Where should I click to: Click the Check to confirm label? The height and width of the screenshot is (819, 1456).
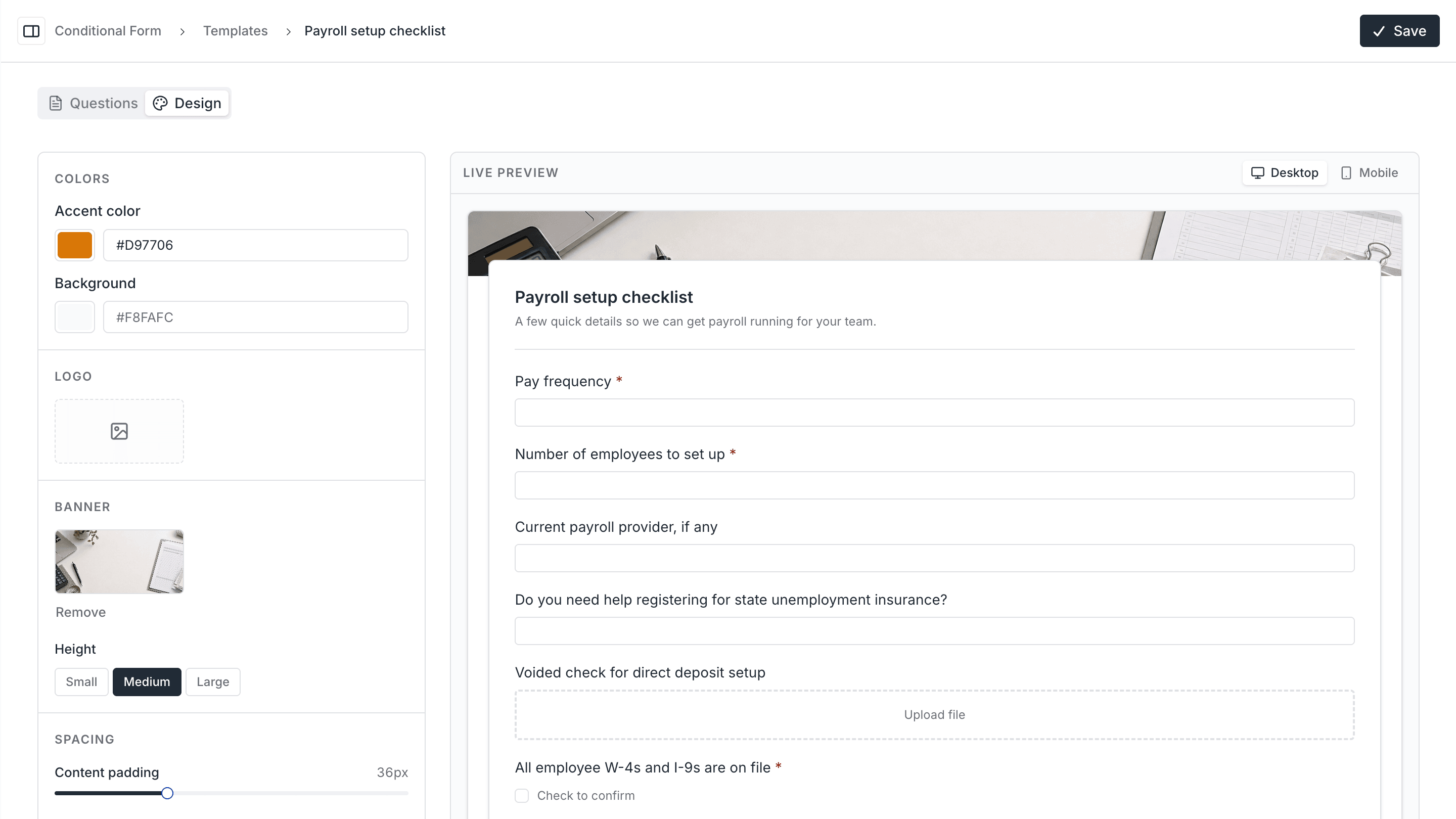click(x=585, y=796)
